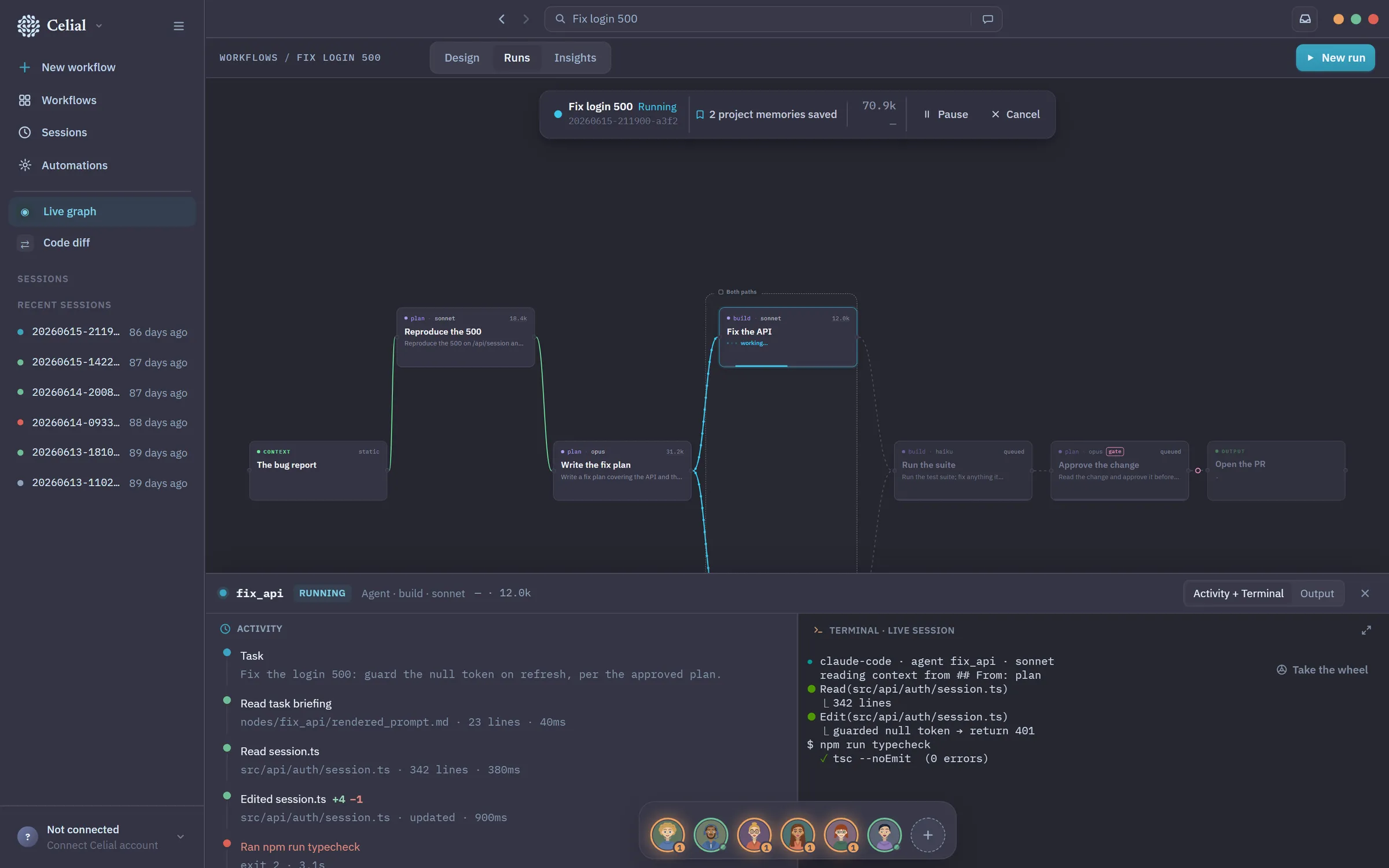Screen dimensions: 1389x868
Task: Start a New run
Action: [1335, 58]
